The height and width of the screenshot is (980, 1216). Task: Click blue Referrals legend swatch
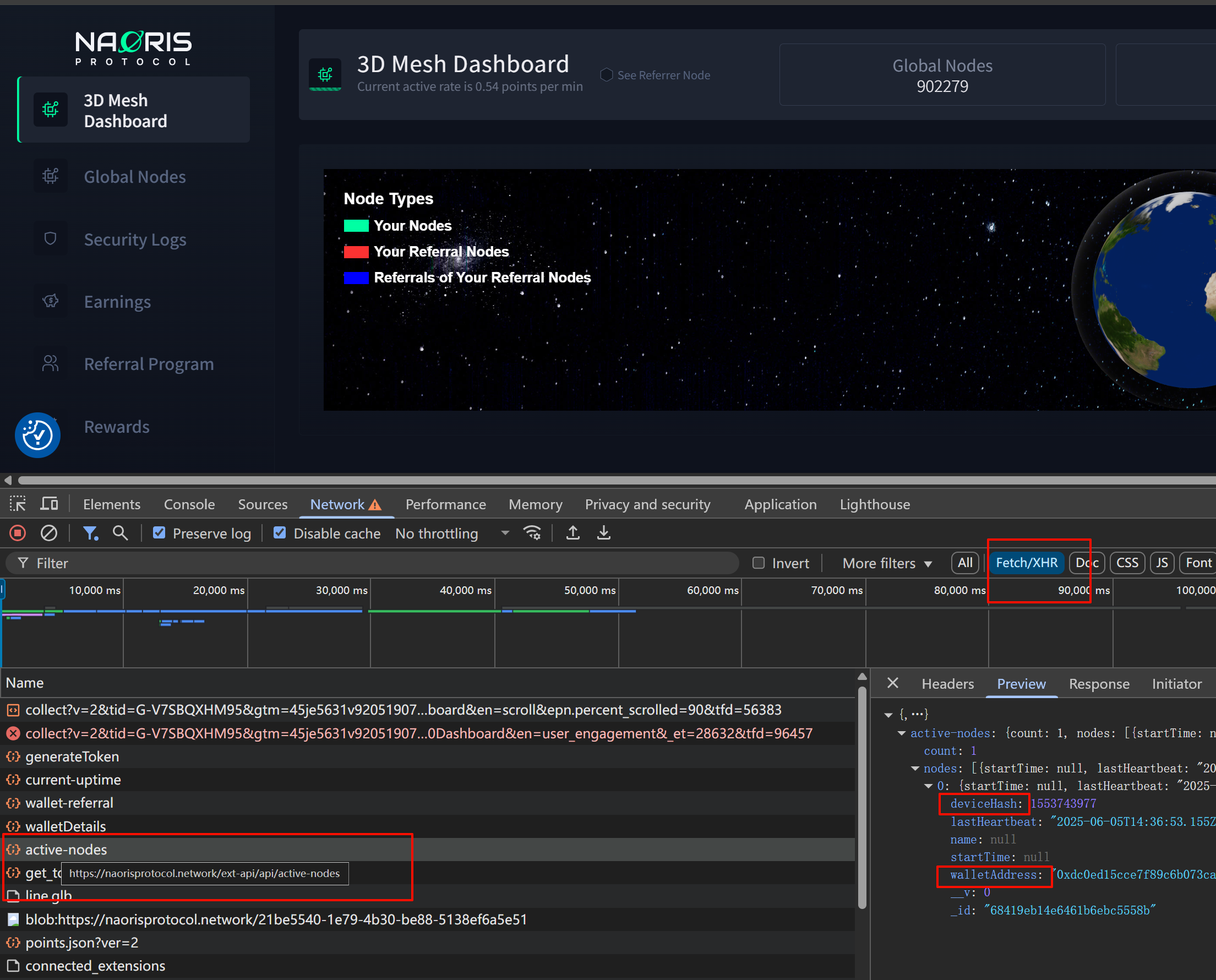(356, 277)
